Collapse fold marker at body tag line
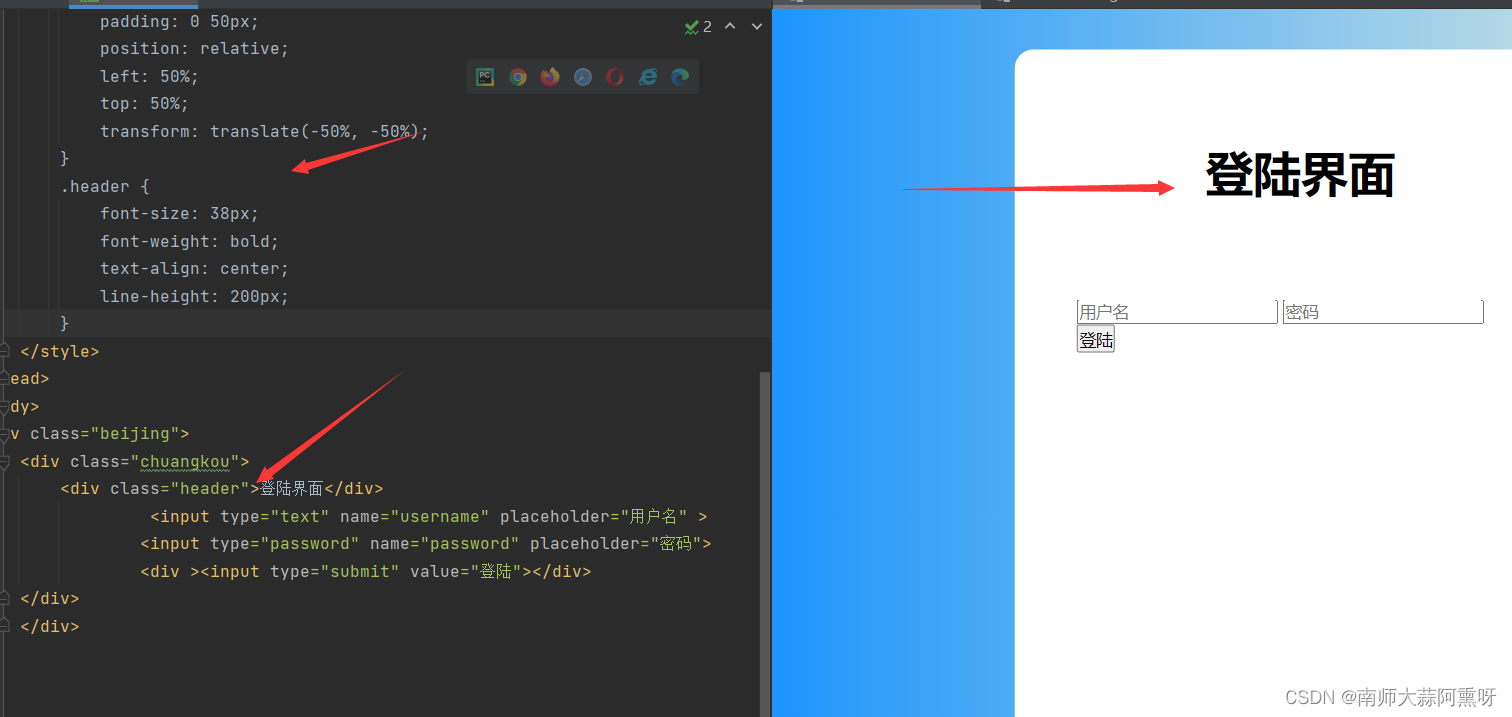The height and width of the screenshot is (717, 1512). (4, 406)
